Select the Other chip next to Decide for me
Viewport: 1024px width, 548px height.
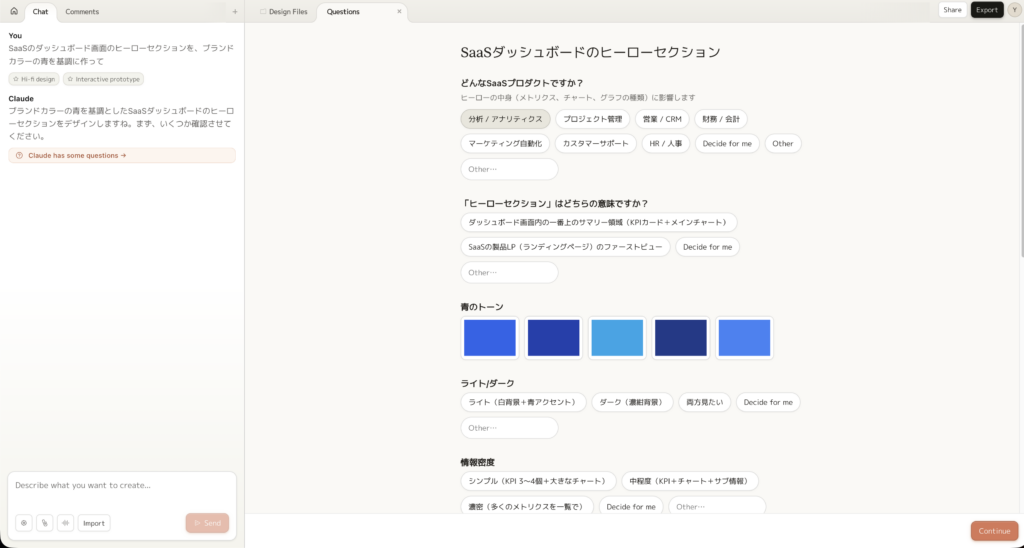coord(783,144)
